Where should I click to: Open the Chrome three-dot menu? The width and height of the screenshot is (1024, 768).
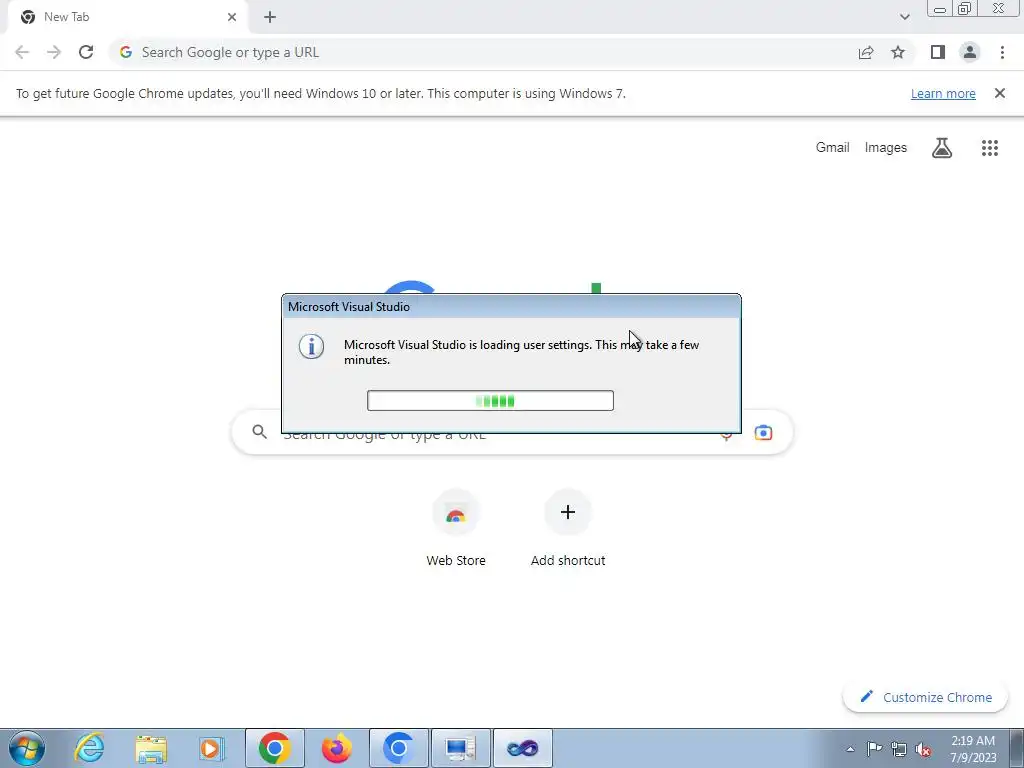1002,52
